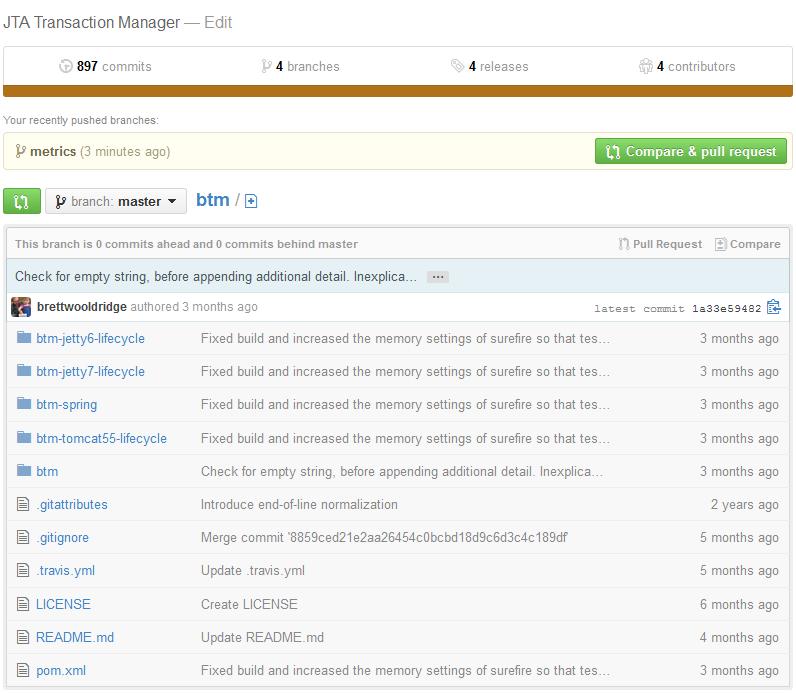Open the README.md file
The image size is (796, 693).
coord(75,637)
